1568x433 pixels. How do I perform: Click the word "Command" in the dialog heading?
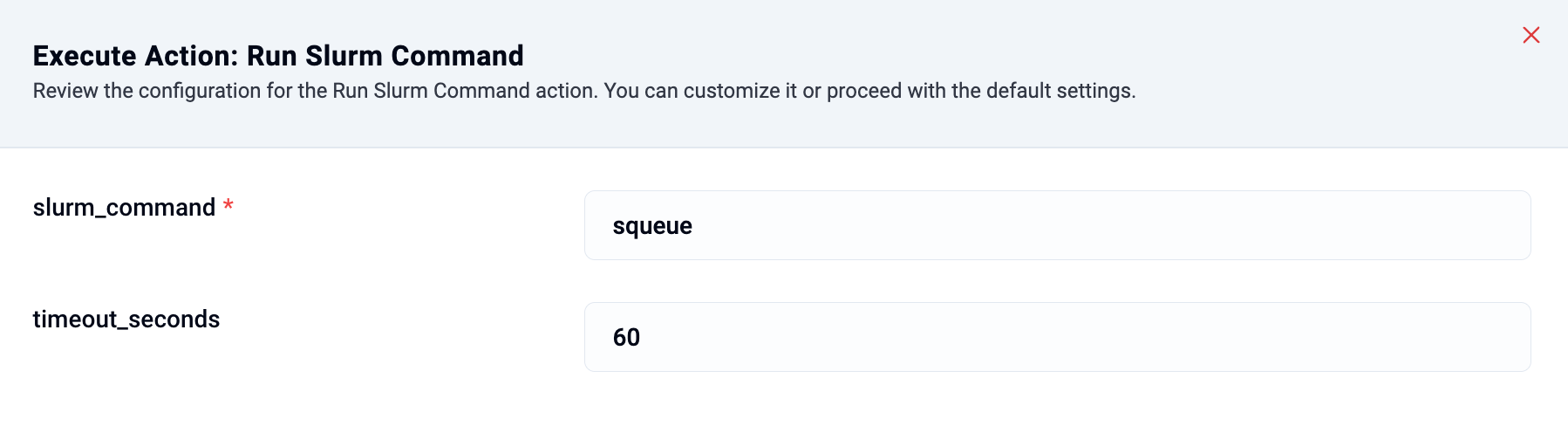click(x=457, y=56)
